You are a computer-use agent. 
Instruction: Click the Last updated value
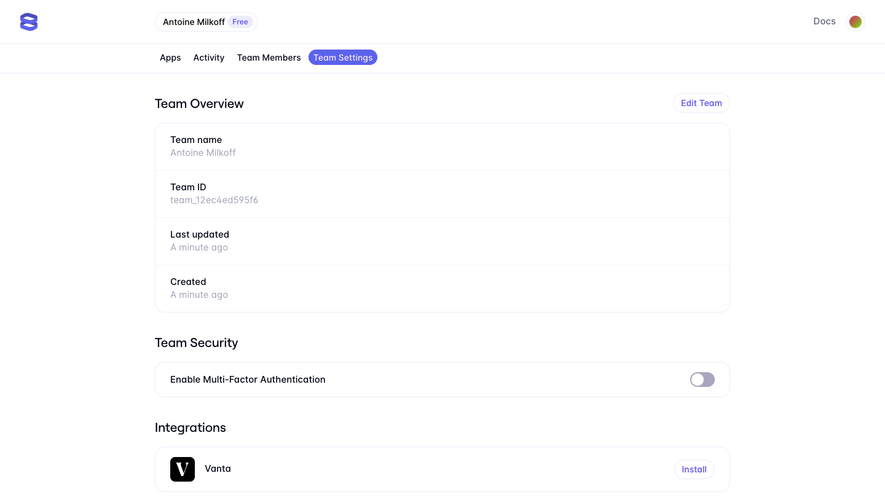[199, 247]
